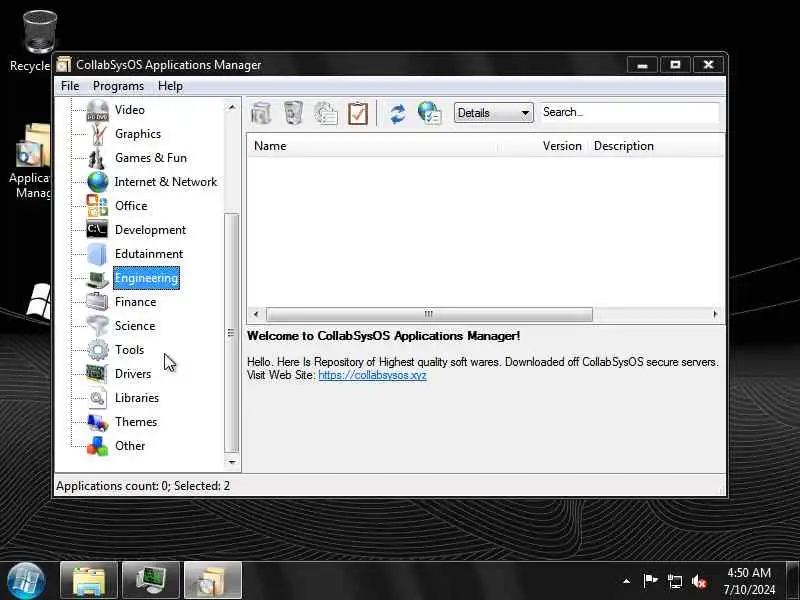Click the Action Center flag tray icon

[x=651, y=580]
